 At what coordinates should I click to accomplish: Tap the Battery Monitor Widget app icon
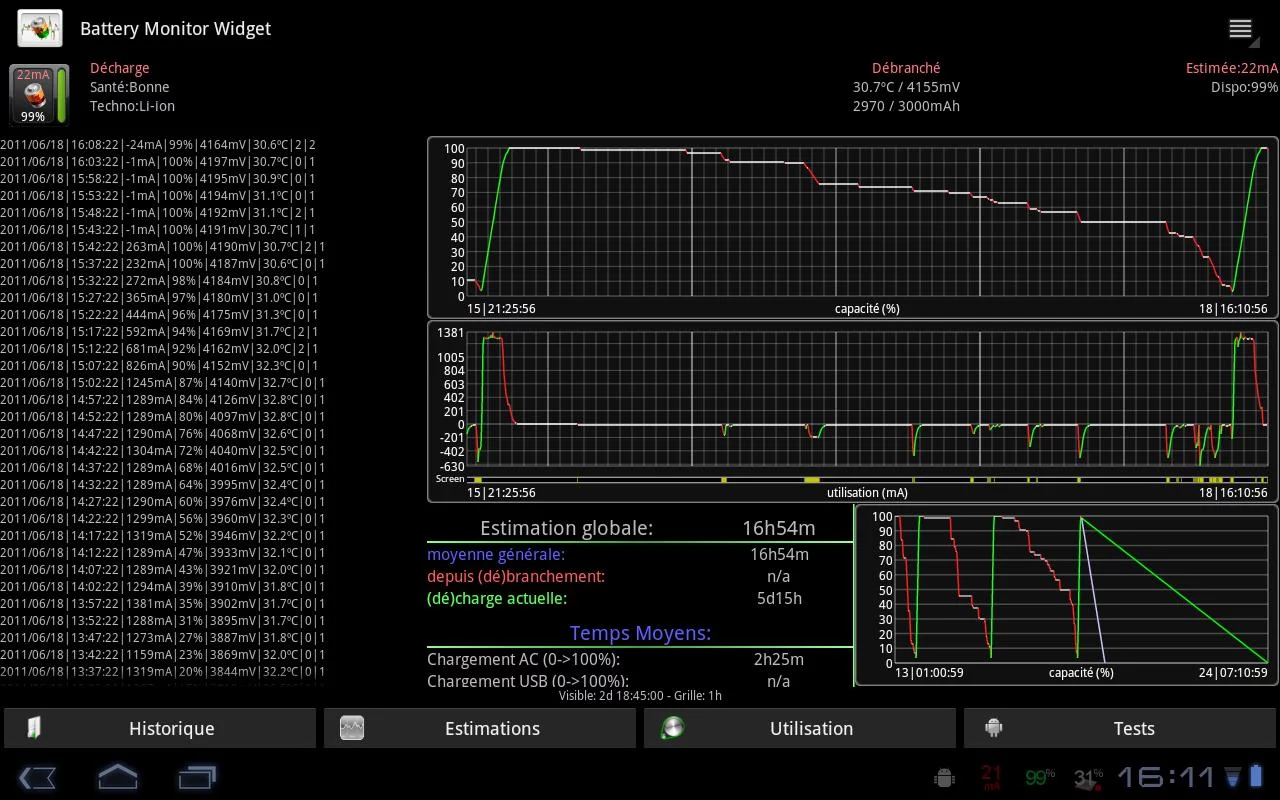40,28
